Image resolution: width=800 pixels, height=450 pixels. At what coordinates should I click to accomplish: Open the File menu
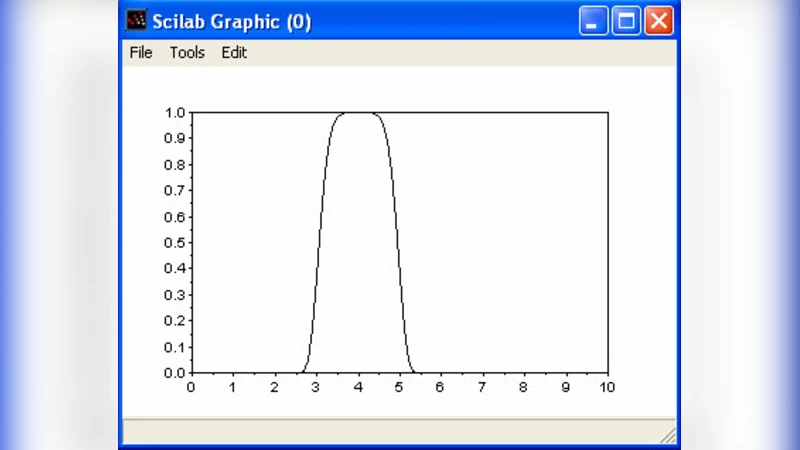[x=141, y=53]
